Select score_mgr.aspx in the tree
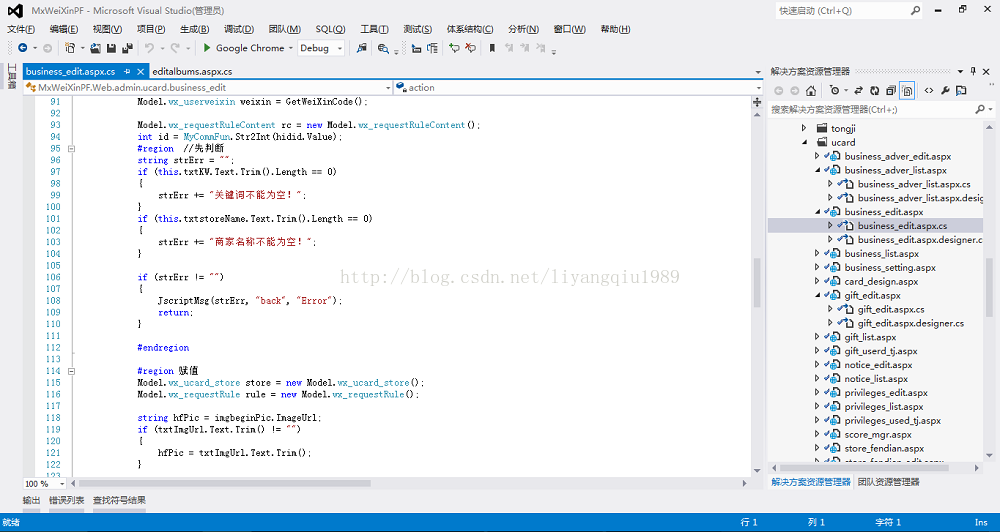This screenshot has width=1000, height=532. (878, 434)
